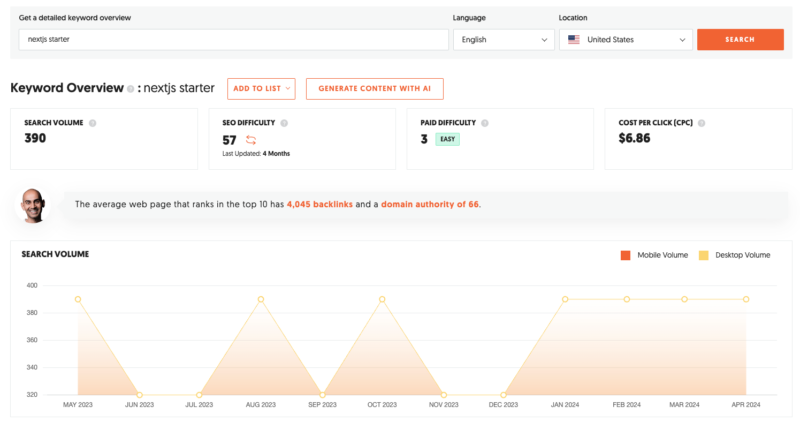Viewport: 800px width, 422px height.
Task: Click the SEP 2023 data point on chart
Action: coord(322,395)
